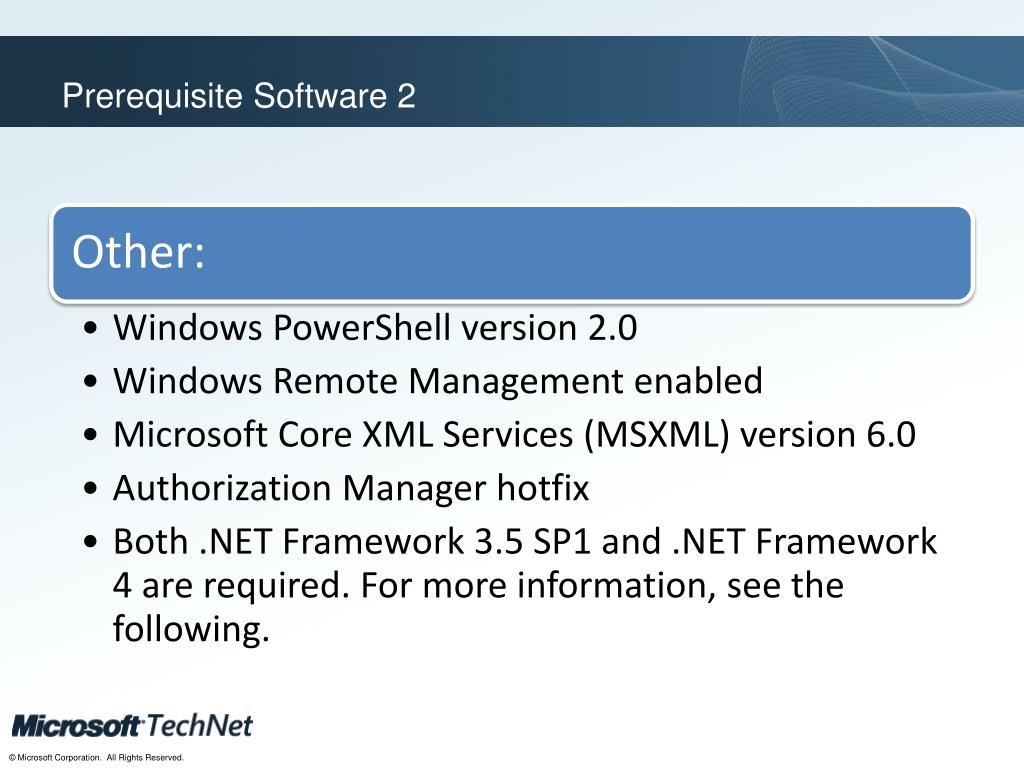Click the bullet before Authorization Manager hotfix
This screenshot has width=1024, height=768.
click(92, 490)
